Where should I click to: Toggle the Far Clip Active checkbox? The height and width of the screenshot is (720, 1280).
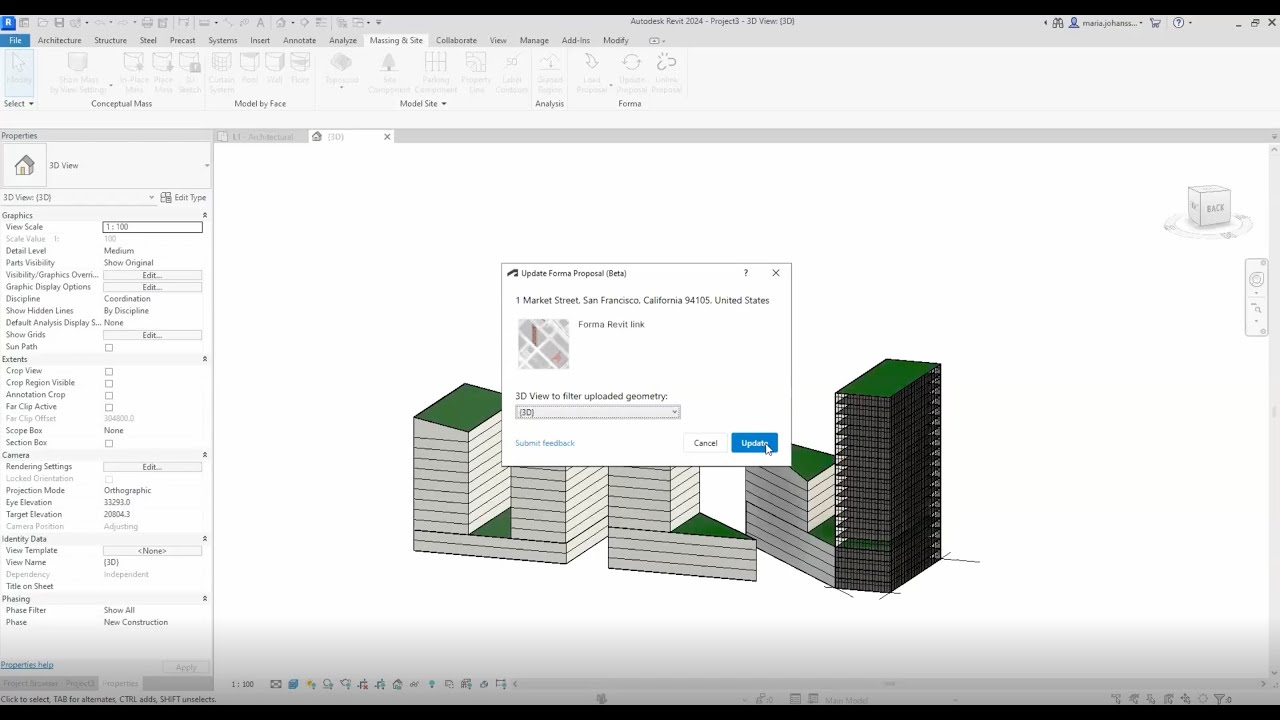coord(109,407)
